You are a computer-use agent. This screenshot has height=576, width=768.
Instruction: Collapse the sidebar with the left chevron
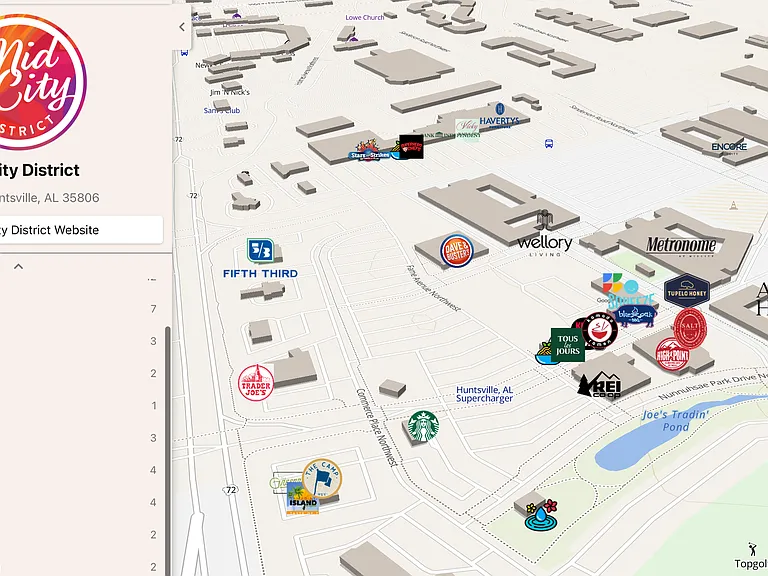[x=182, y=27]
